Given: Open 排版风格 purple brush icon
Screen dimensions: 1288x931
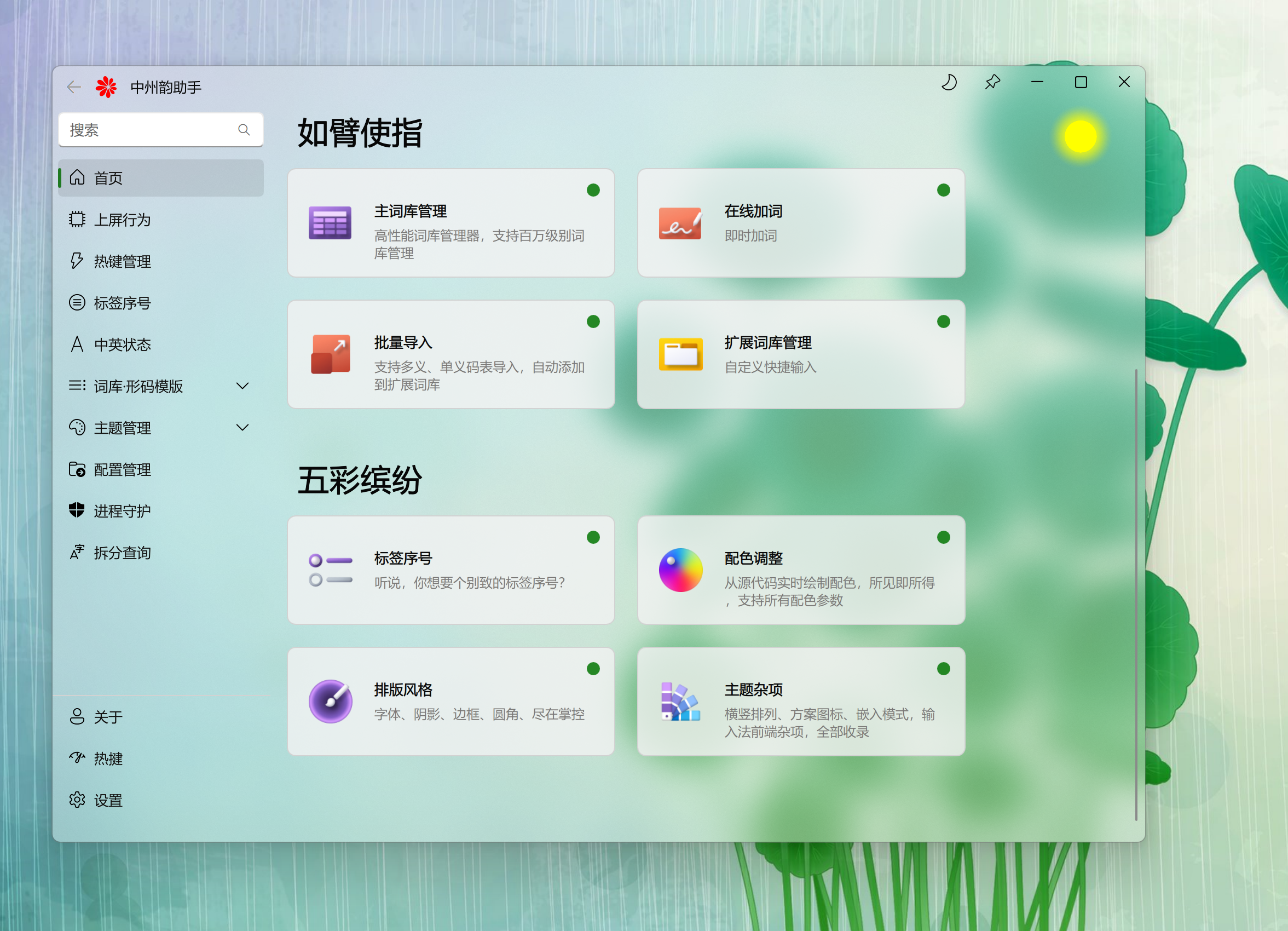Looking at the screenshot, I should (330, 701).
